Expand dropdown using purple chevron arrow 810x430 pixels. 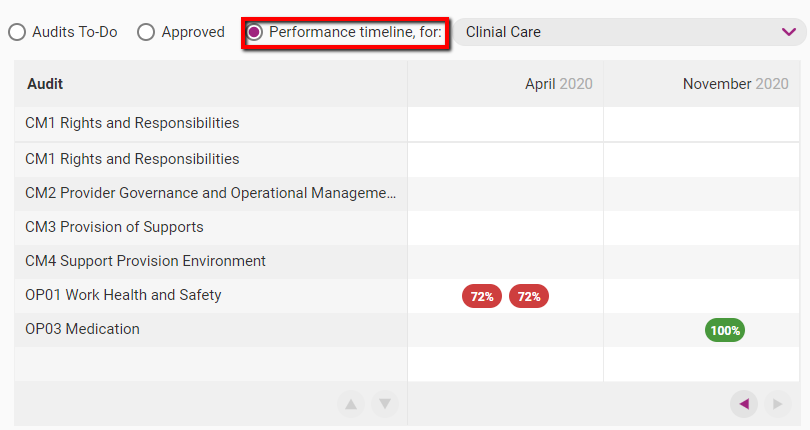(x=788, y=32)
